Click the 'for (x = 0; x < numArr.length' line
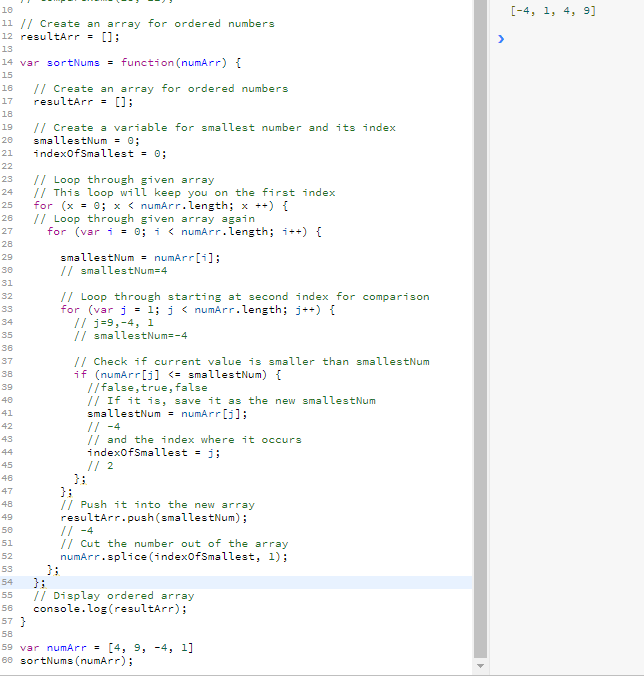Viewport: 644px width, 676px height. 161,206
